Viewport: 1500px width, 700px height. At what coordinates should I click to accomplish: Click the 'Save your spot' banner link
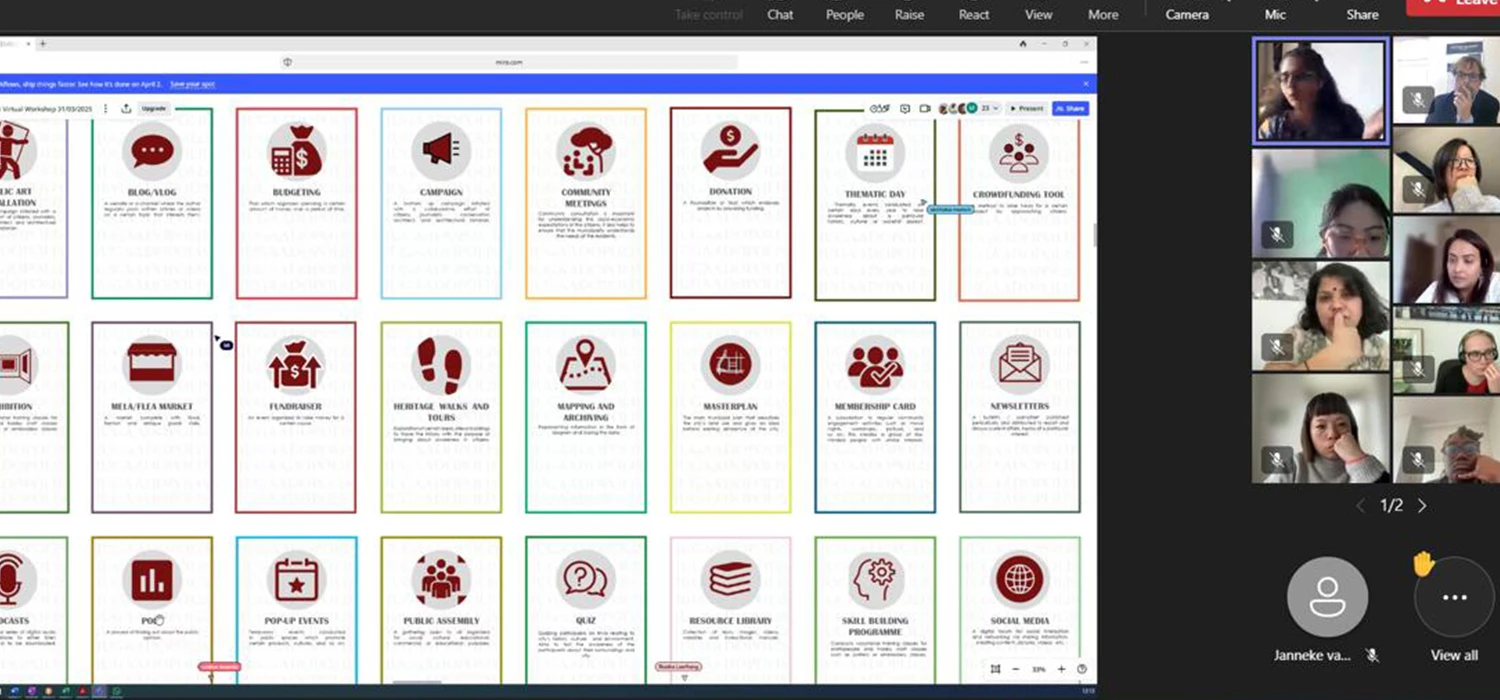[x=192, y=84]
